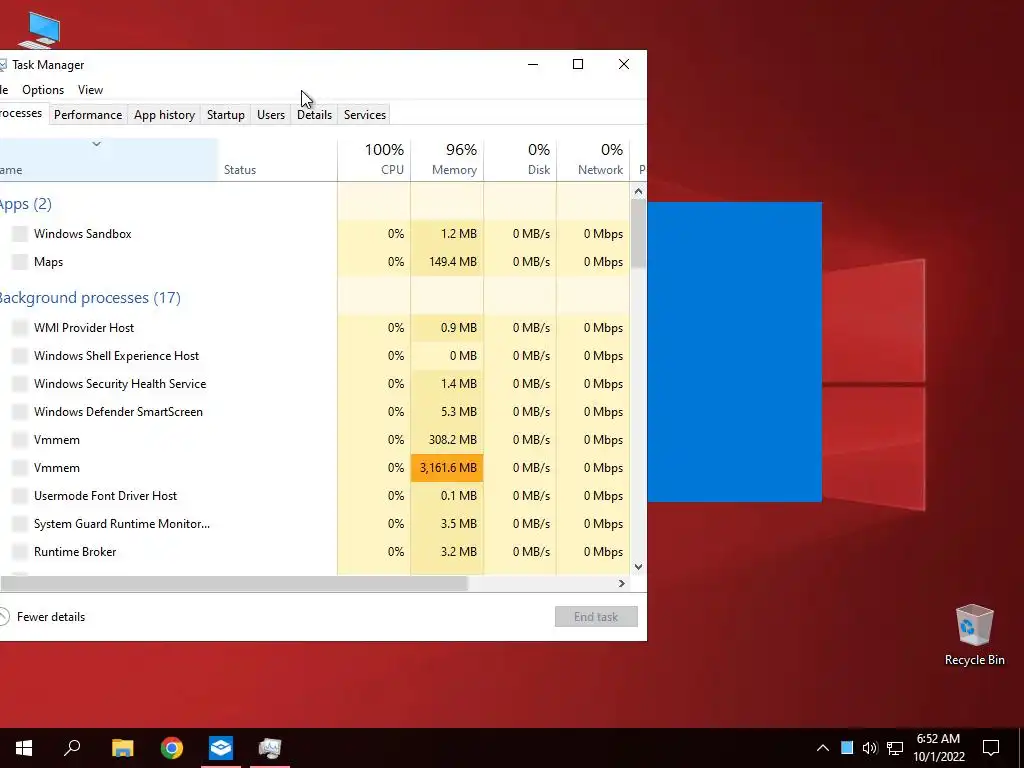Click the blue square tray icon
Image resolution: width=1024 pixels, height=768 pixels.
point(847,748)
